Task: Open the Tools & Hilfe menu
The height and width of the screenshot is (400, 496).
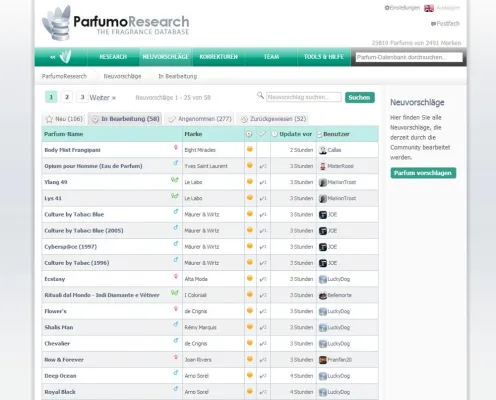Action: point(324,57)
